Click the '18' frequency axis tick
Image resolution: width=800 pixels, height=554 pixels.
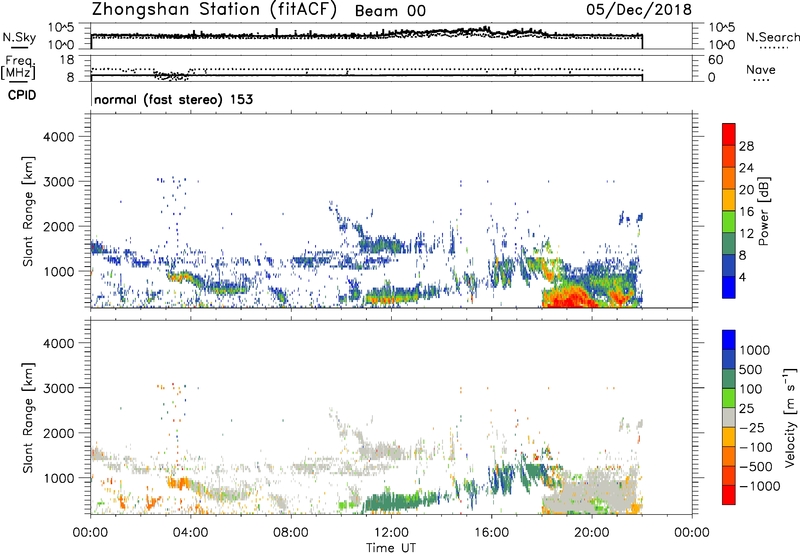tap(67, 60)
